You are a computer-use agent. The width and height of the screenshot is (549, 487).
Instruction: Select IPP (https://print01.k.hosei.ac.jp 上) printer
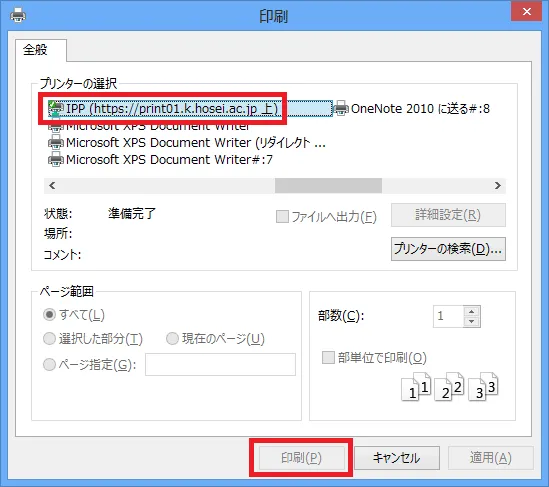(190, 109)
